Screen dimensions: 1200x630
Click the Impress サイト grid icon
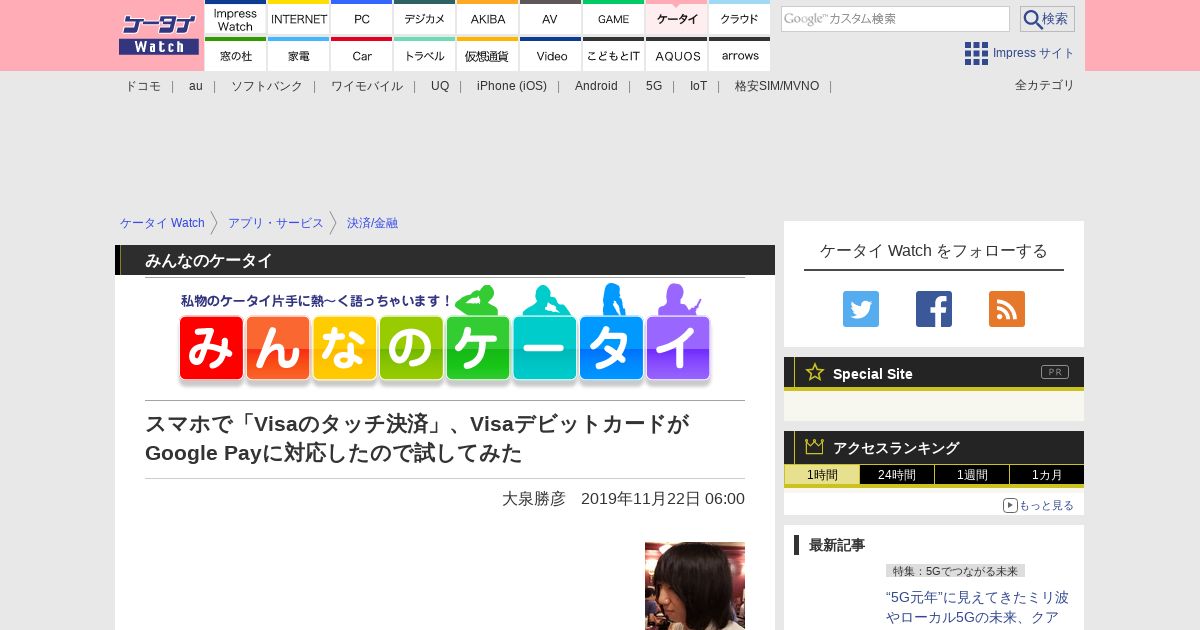(x=976, y=53)
